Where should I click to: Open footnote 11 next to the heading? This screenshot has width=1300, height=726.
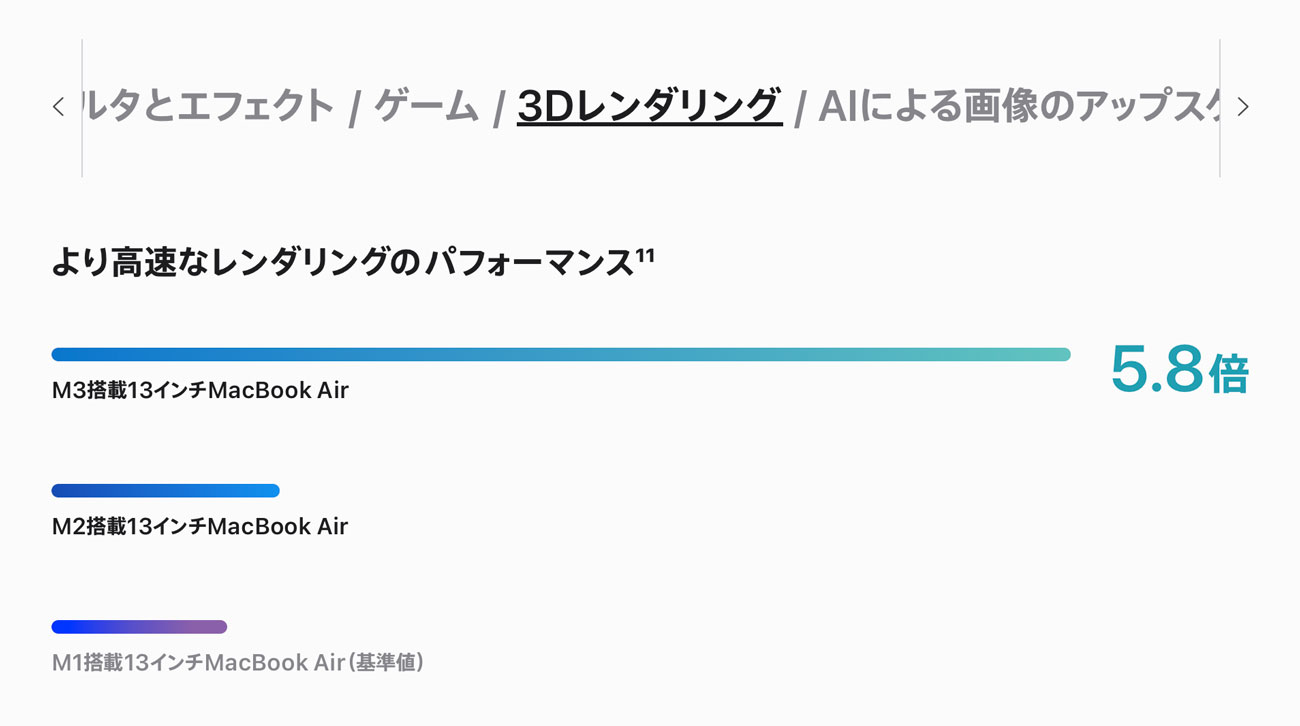click(x=645, y=256)
